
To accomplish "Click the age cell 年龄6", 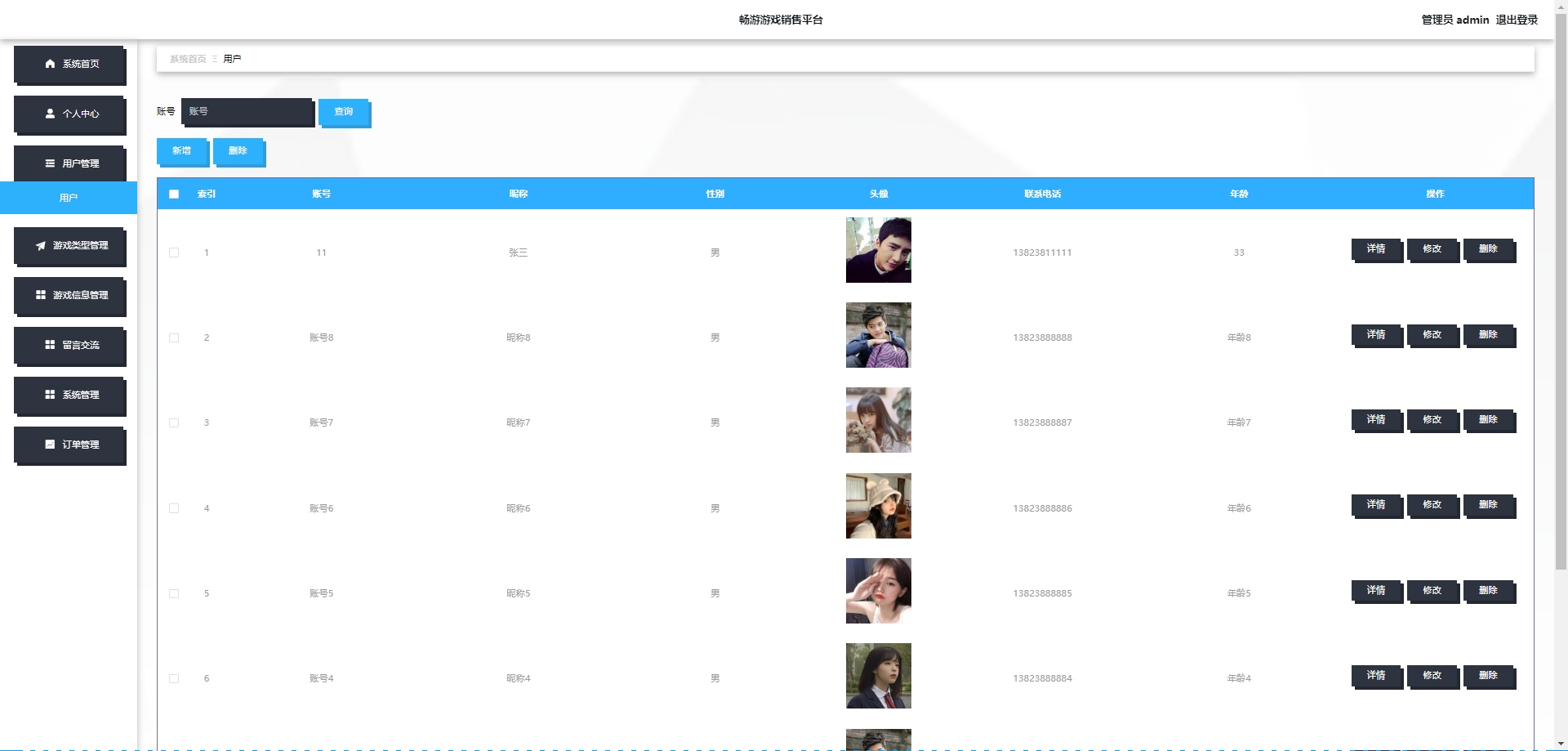I will (x=1239, y=508).
